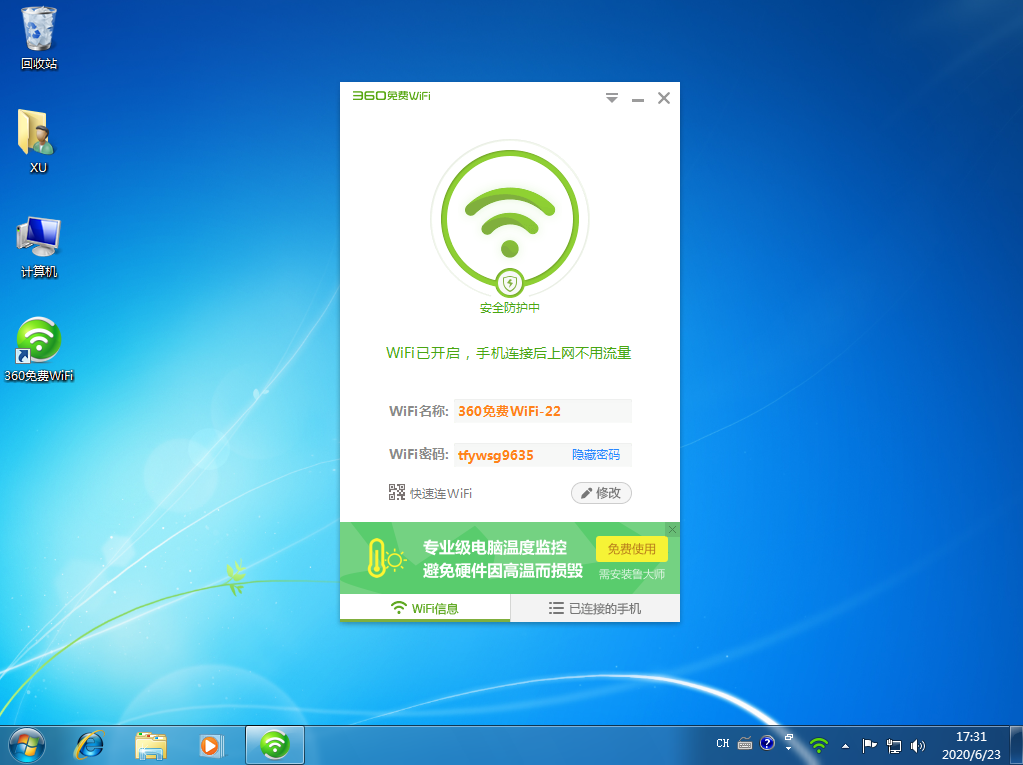Viewport: 1023px width, 765px height.
Task: Click the yellow 免费使用 button
Action: click(631, 548)
